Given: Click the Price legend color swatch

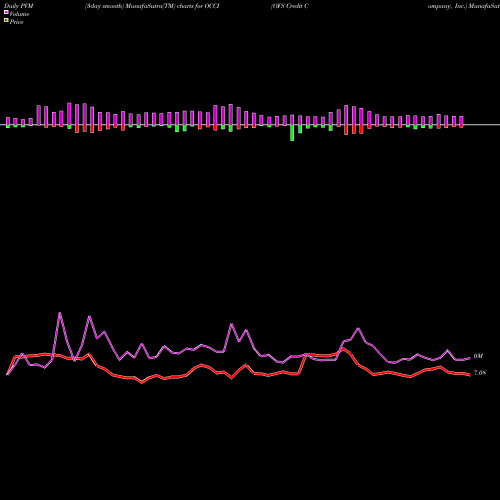Looking at the screenshot, I should (6, 21).
